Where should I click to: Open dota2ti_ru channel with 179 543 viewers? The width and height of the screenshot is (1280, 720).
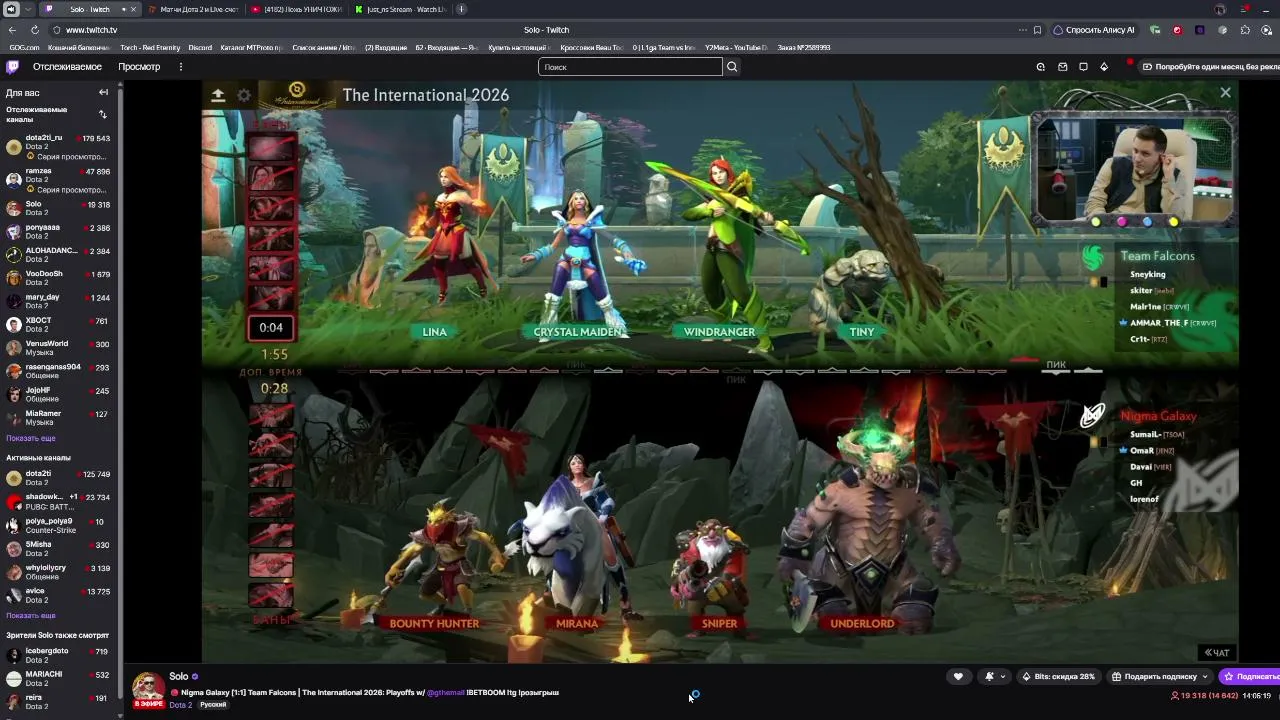tap(58, 147)
